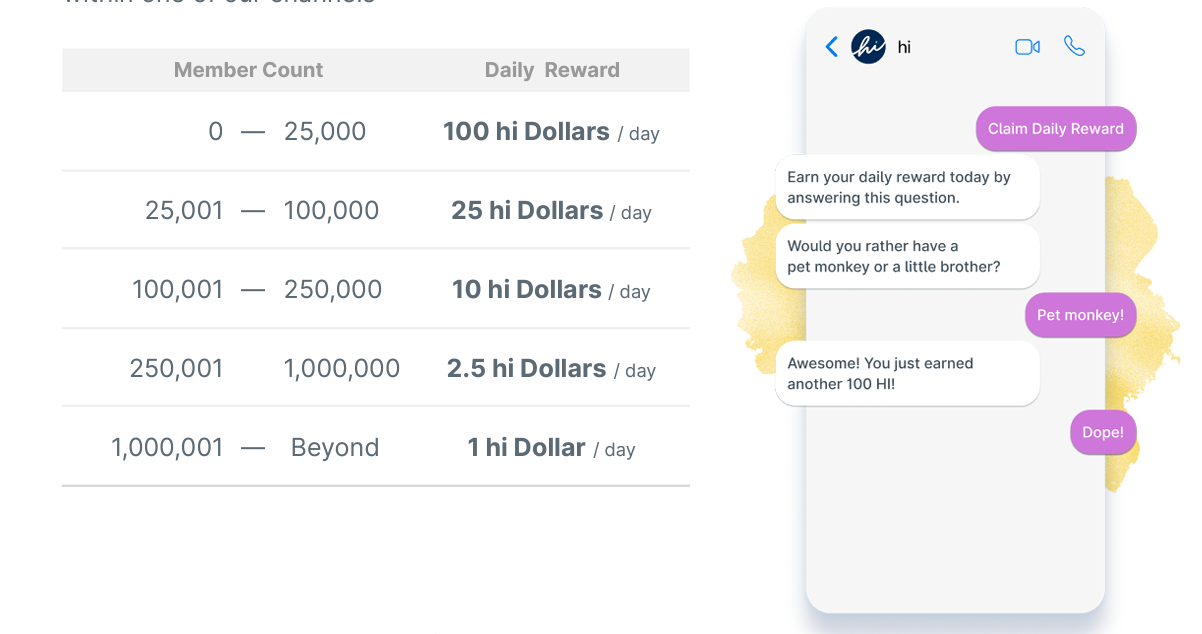Select the Pet monkey! reply bubble
Viewport: 1202px width, 634px height.
point(1080,315)
